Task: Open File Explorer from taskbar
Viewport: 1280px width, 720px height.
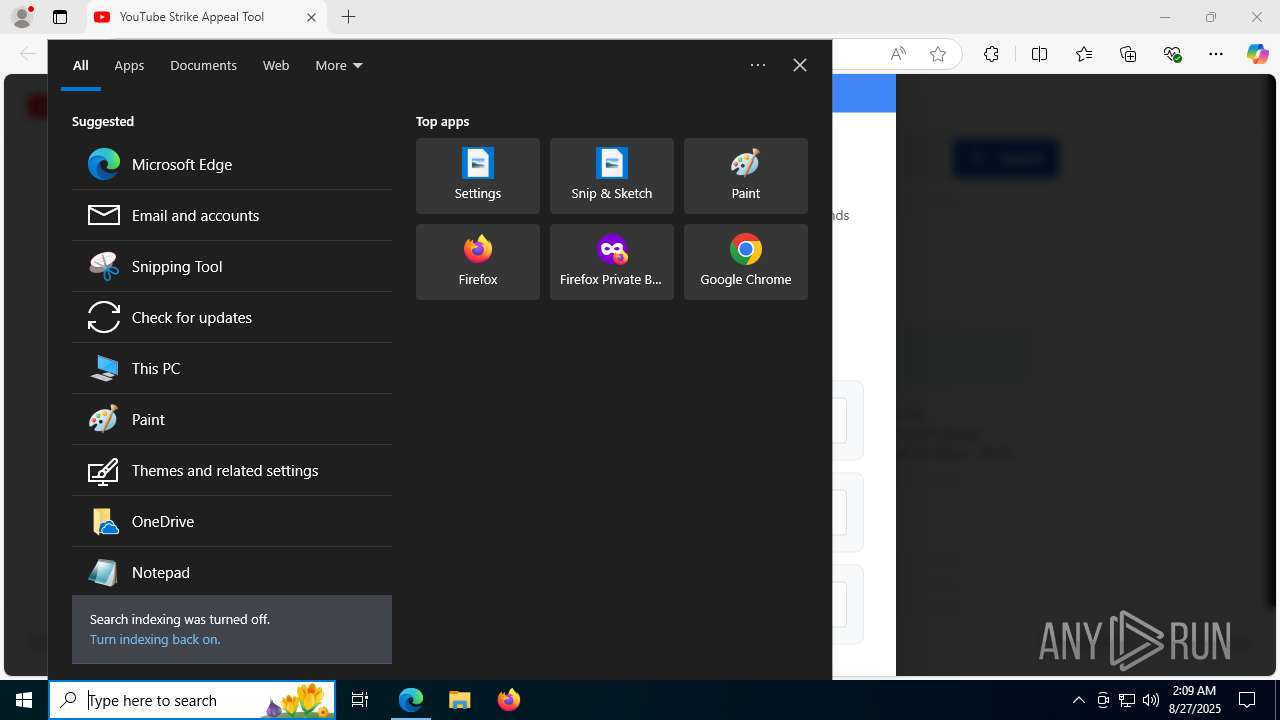Action: 460,700
